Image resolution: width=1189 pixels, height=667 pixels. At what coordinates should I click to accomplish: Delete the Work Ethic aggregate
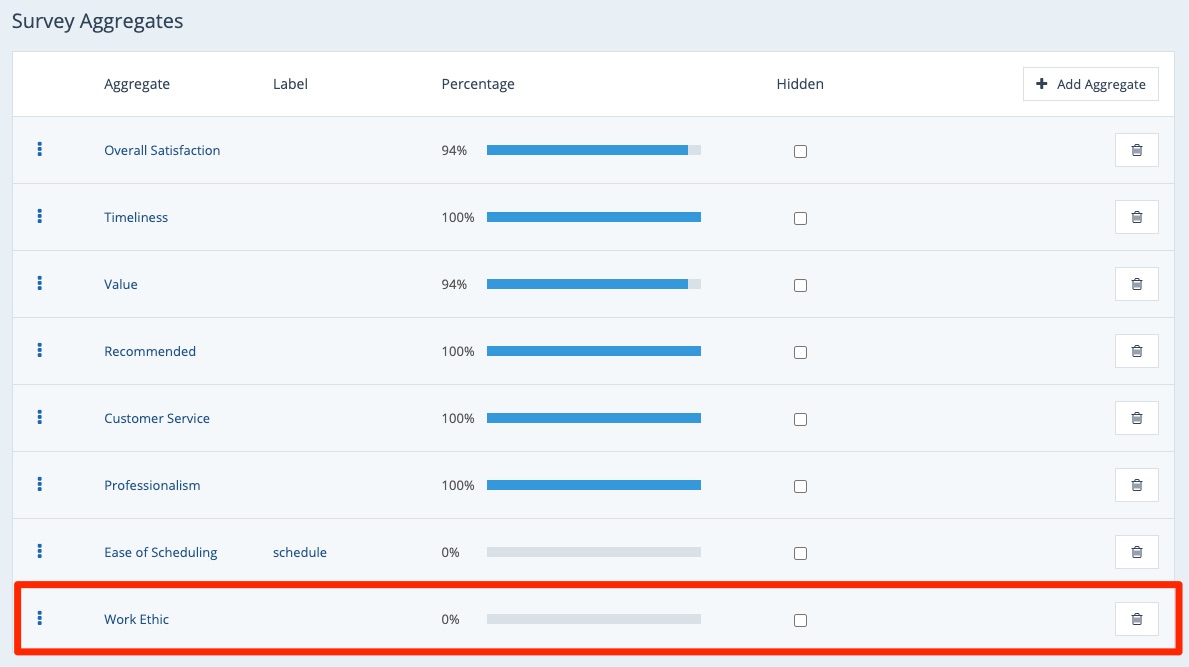coord(1136,619)
